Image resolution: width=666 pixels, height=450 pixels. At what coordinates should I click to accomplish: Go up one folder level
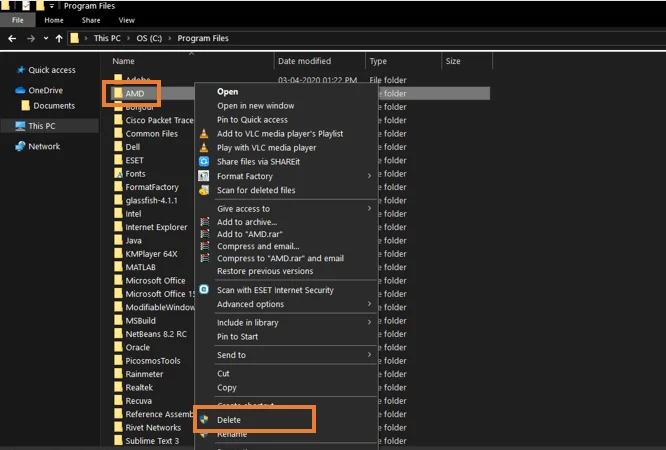(59, 39)
